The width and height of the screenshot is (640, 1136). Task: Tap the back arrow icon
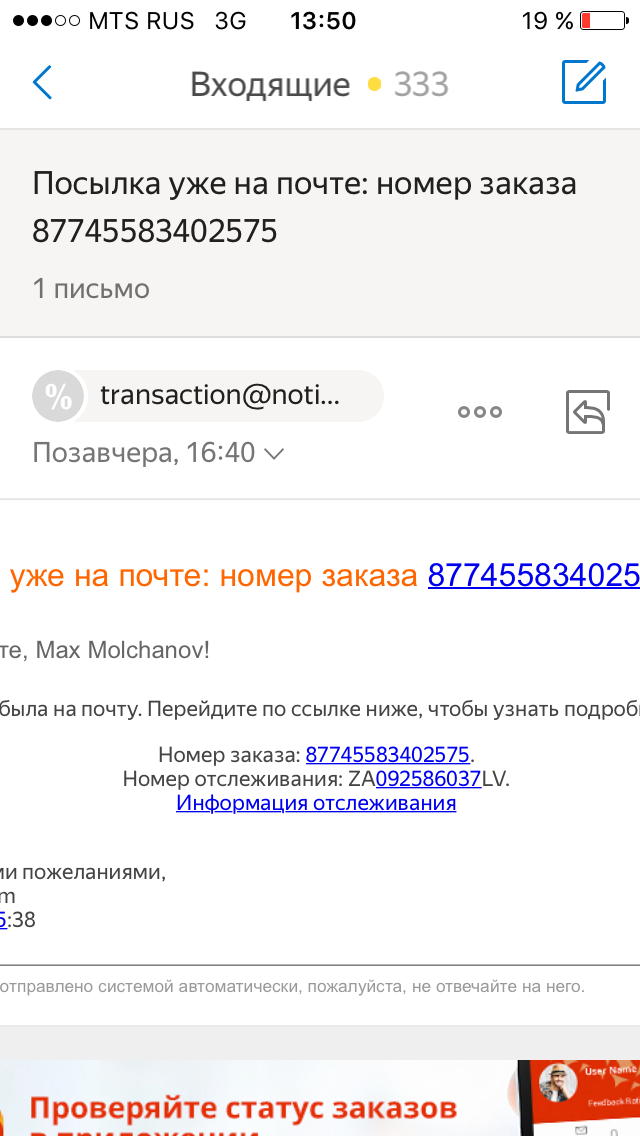(x=43, y=83)
